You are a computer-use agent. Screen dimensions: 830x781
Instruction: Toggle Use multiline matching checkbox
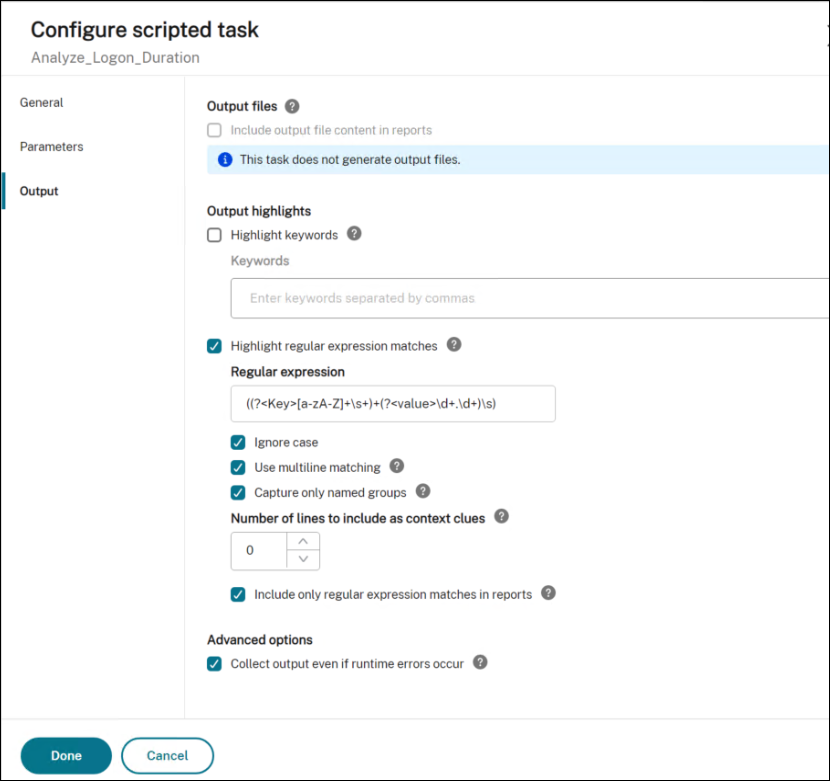(x=238, y=467)
